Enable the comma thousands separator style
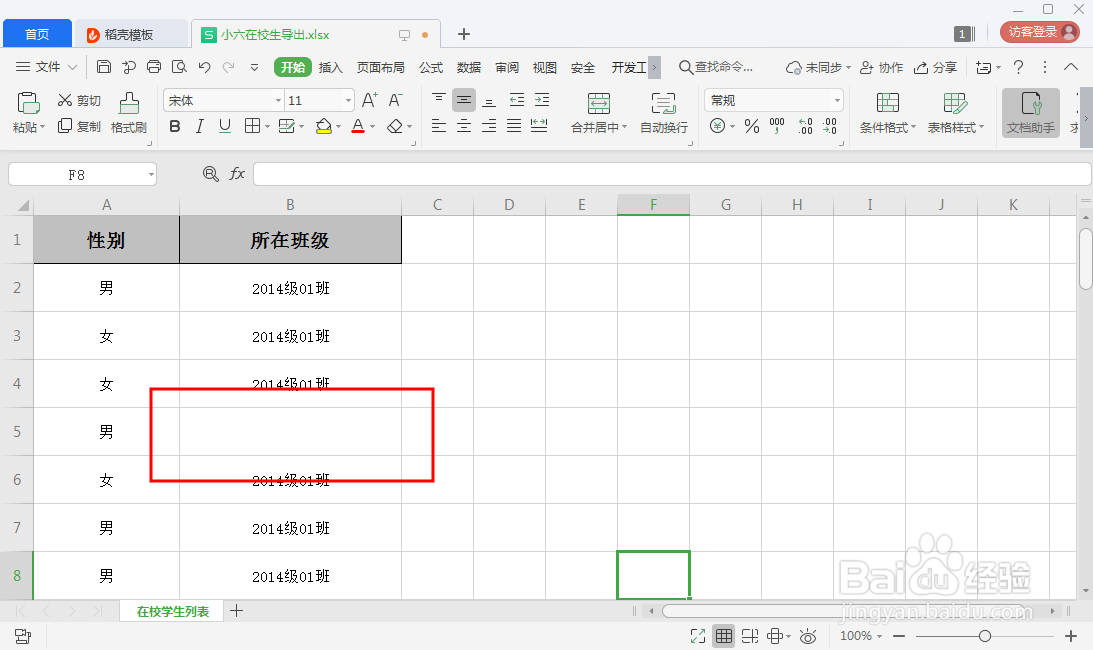 pyautogui.click(x=778, y=127)
